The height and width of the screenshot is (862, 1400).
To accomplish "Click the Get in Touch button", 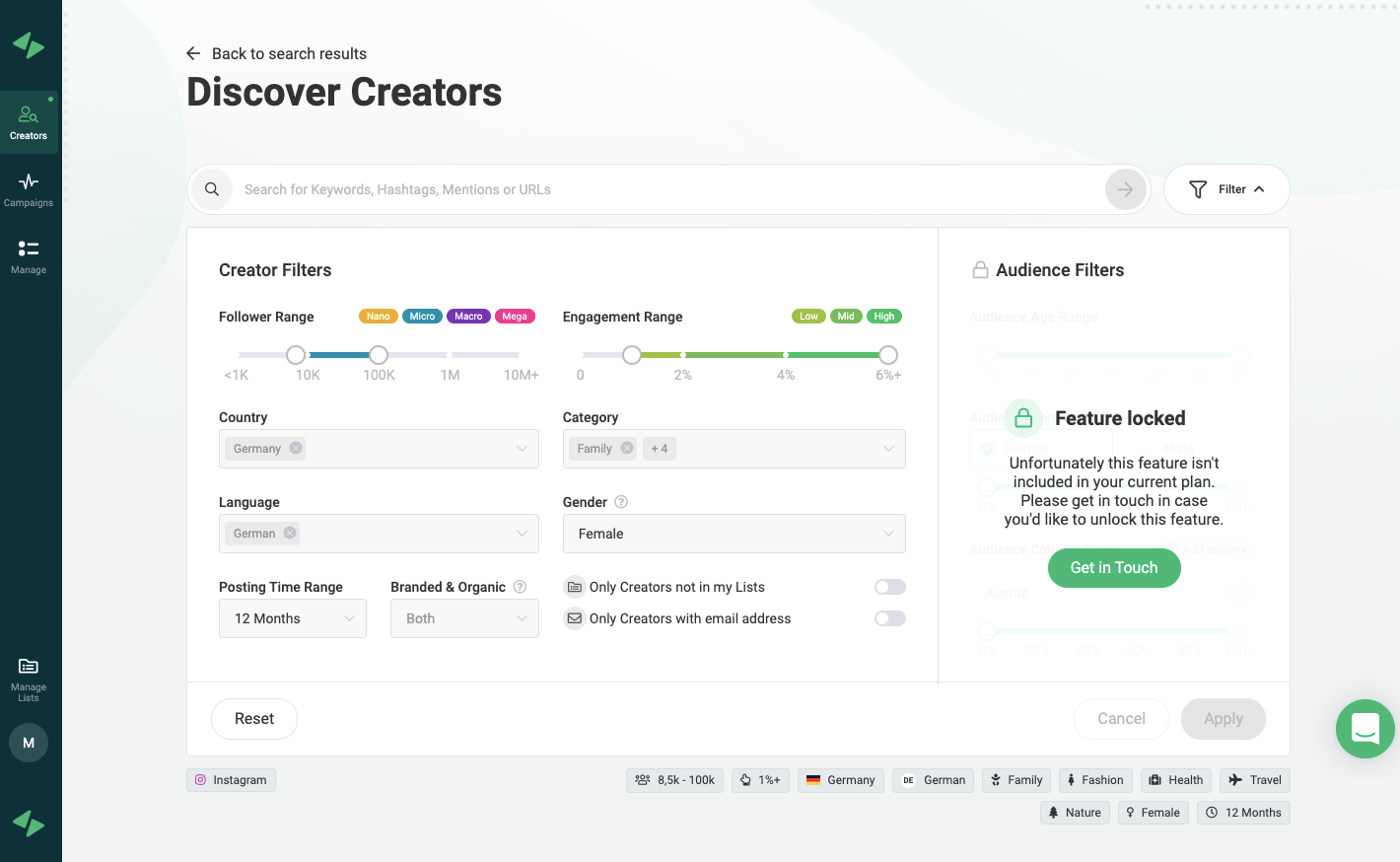I will 1114,568.
